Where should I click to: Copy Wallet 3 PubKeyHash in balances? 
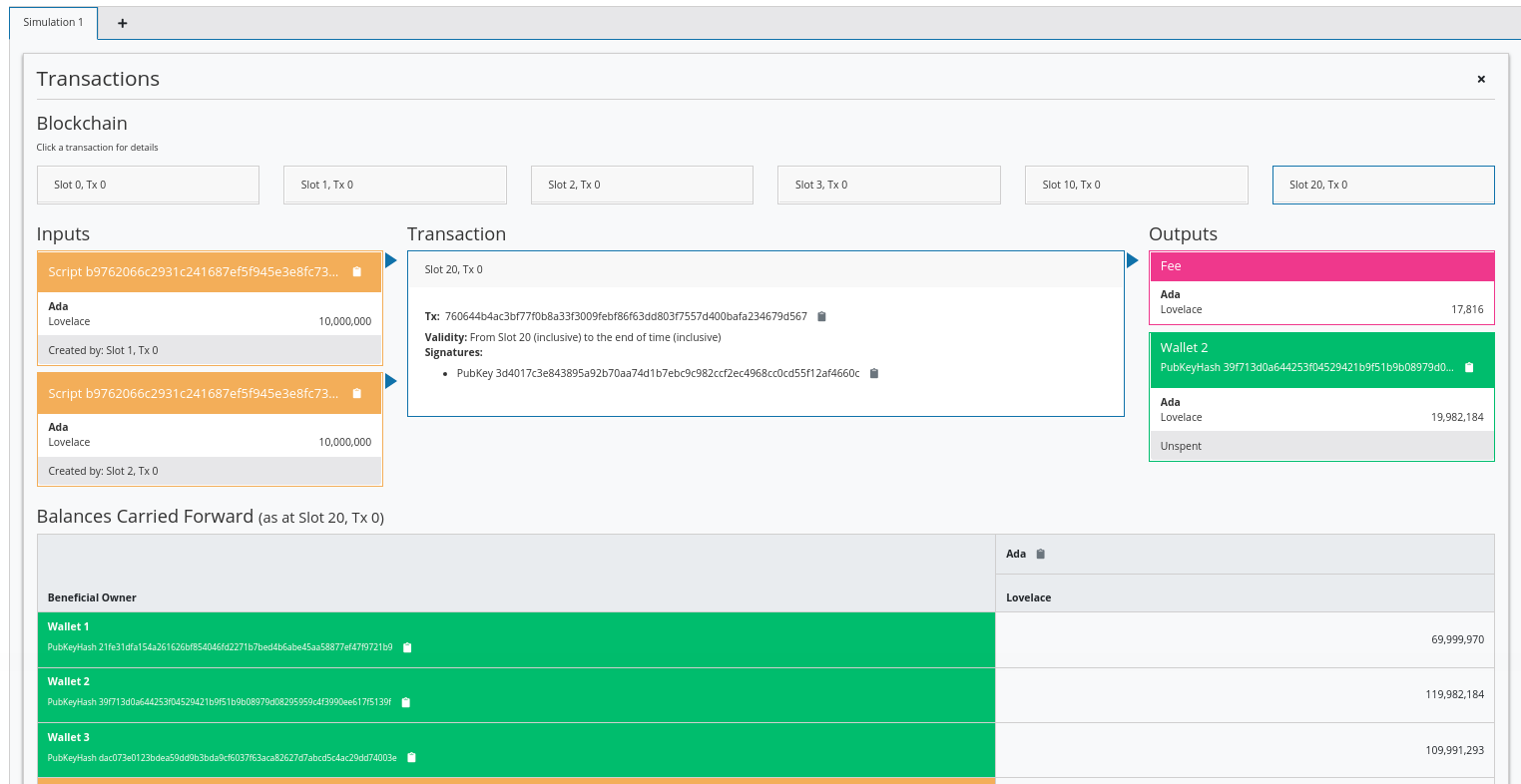(x=411, y=758)
